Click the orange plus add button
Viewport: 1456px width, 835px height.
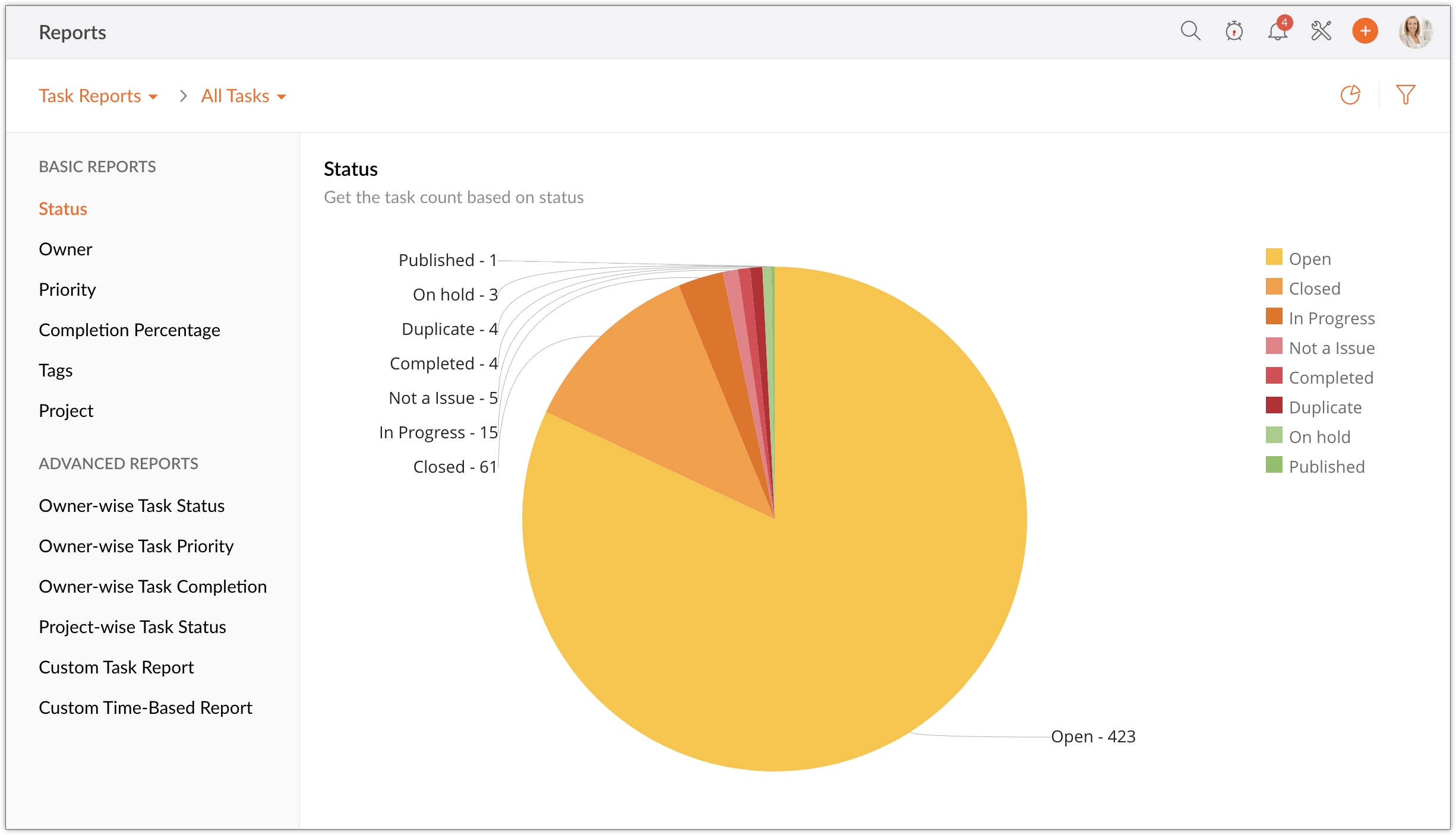pos(1365,31)
